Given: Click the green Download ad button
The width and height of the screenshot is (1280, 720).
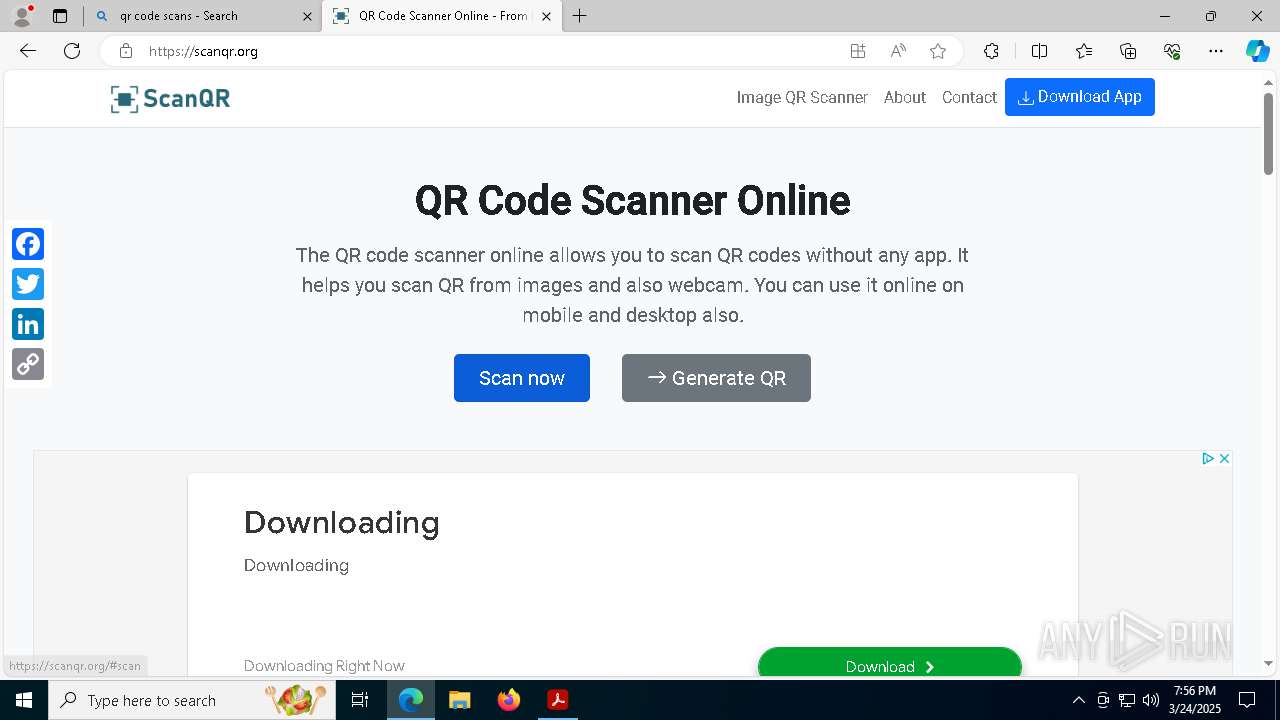Looking at the screenshot, I should [x=890, y=664].
